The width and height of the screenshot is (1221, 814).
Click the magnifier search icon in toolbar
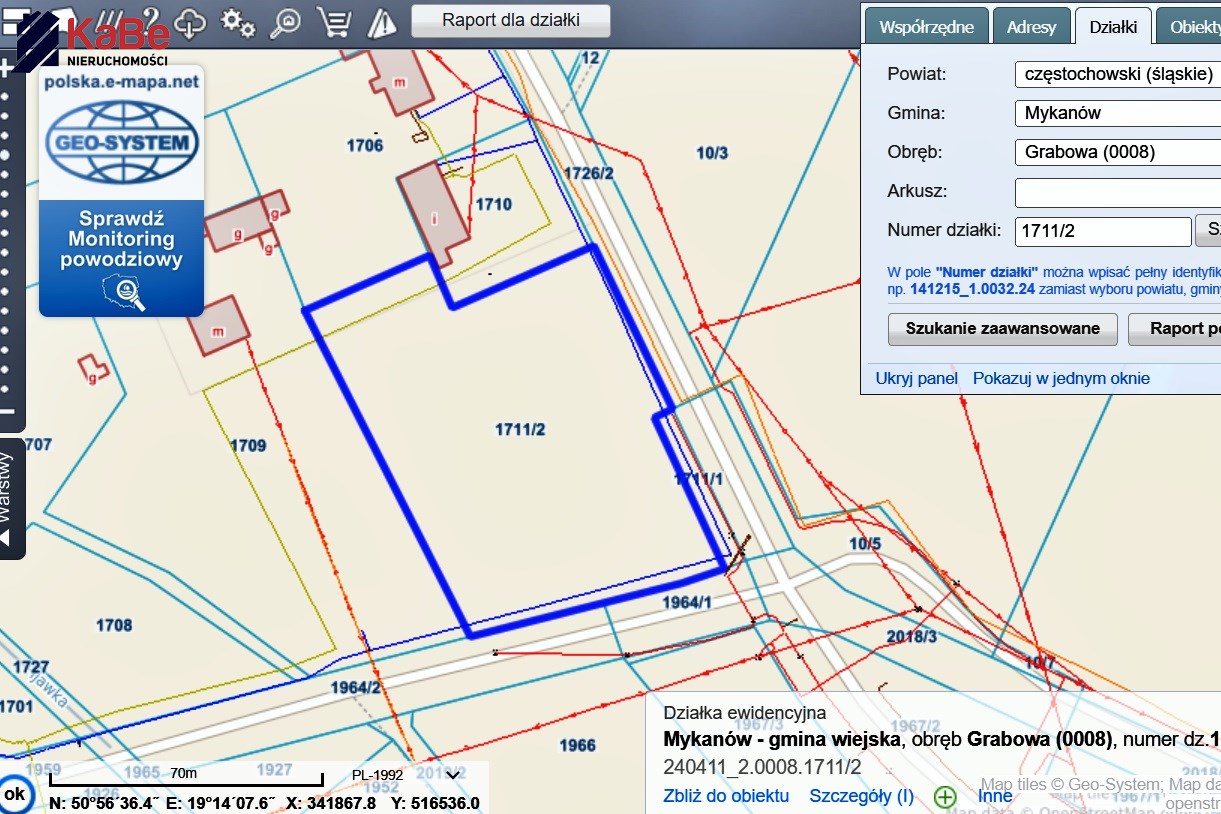pos(286,21)
